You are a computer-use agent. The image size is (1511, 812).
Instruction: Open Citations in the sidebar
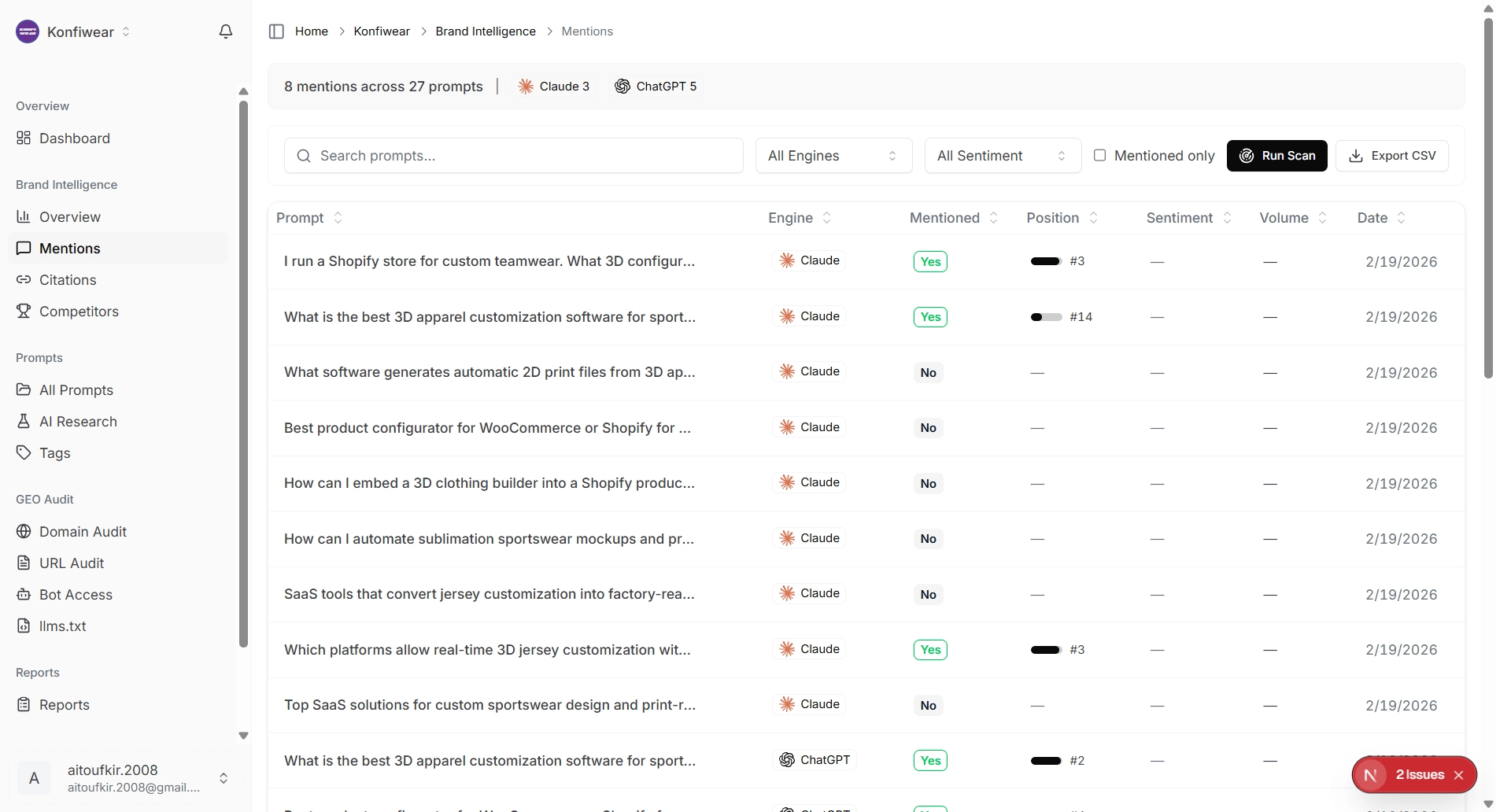point(118,280)
